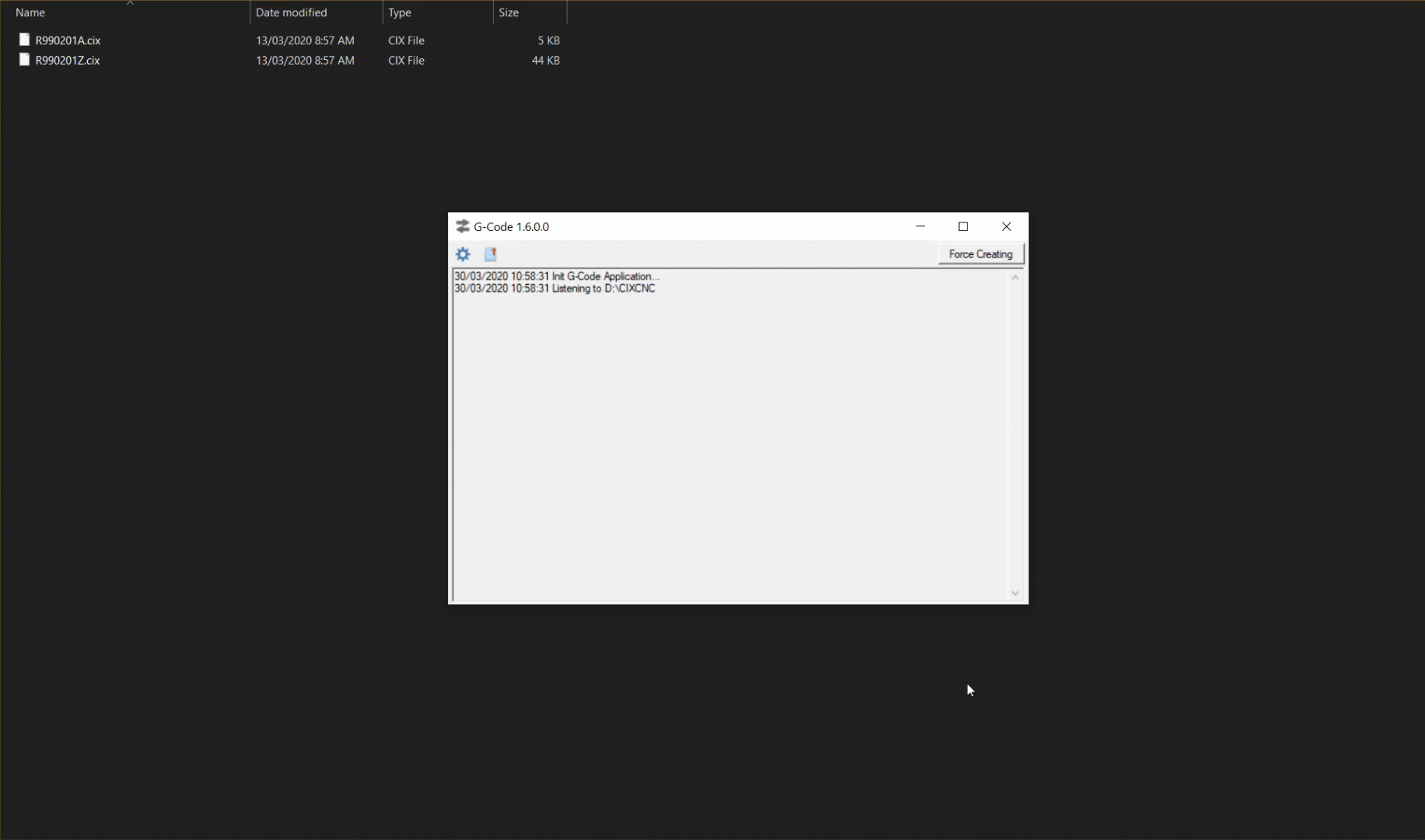Click the date modified of R990201Z.cix
1425x840 pixels.
pyautogui.click(x=305, y=61)
